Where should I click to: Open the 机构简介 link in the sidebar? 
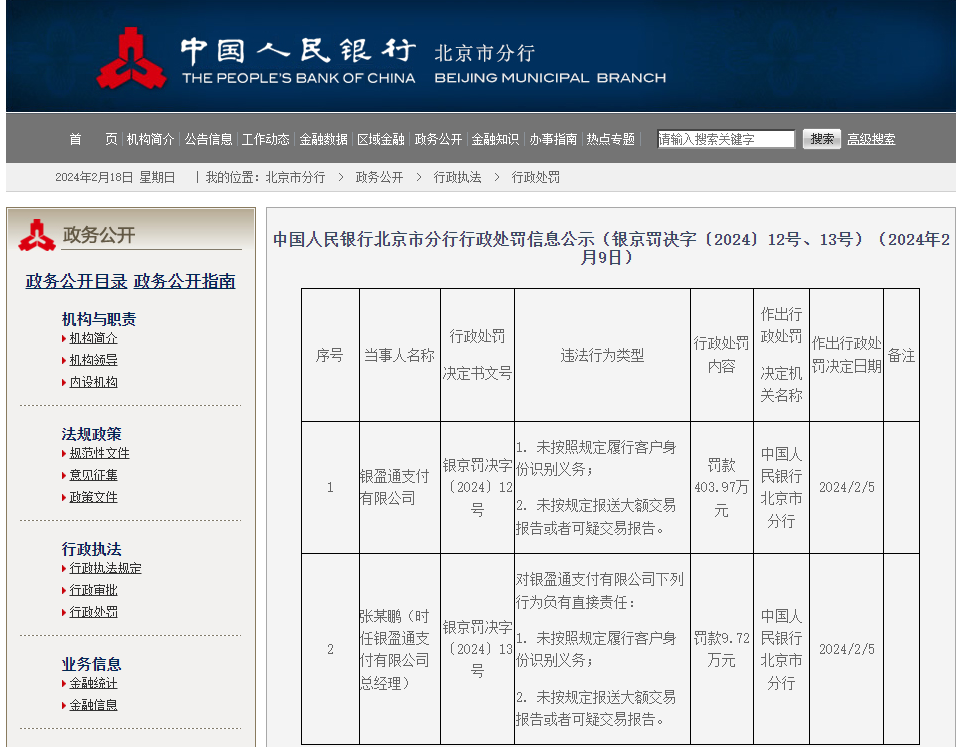click(93, 339)
